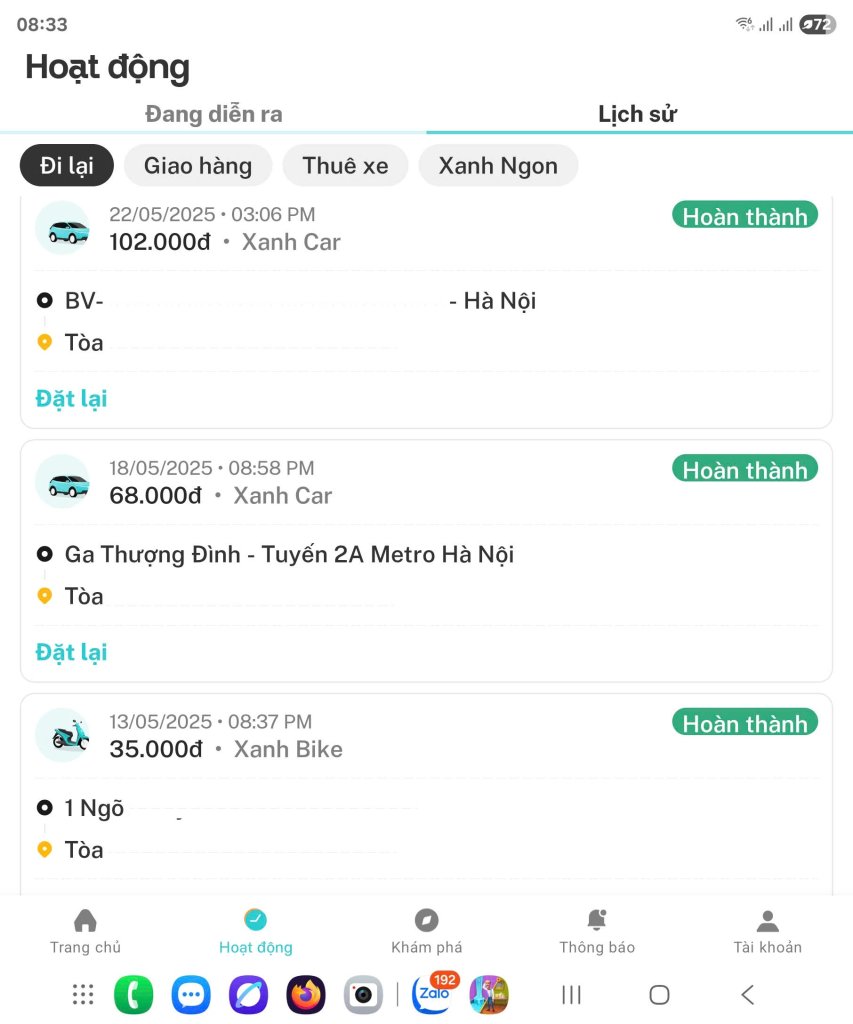Tap Đặt lại on 68.000đ trip
This screenshot has width=853, height=1024.
71,652
